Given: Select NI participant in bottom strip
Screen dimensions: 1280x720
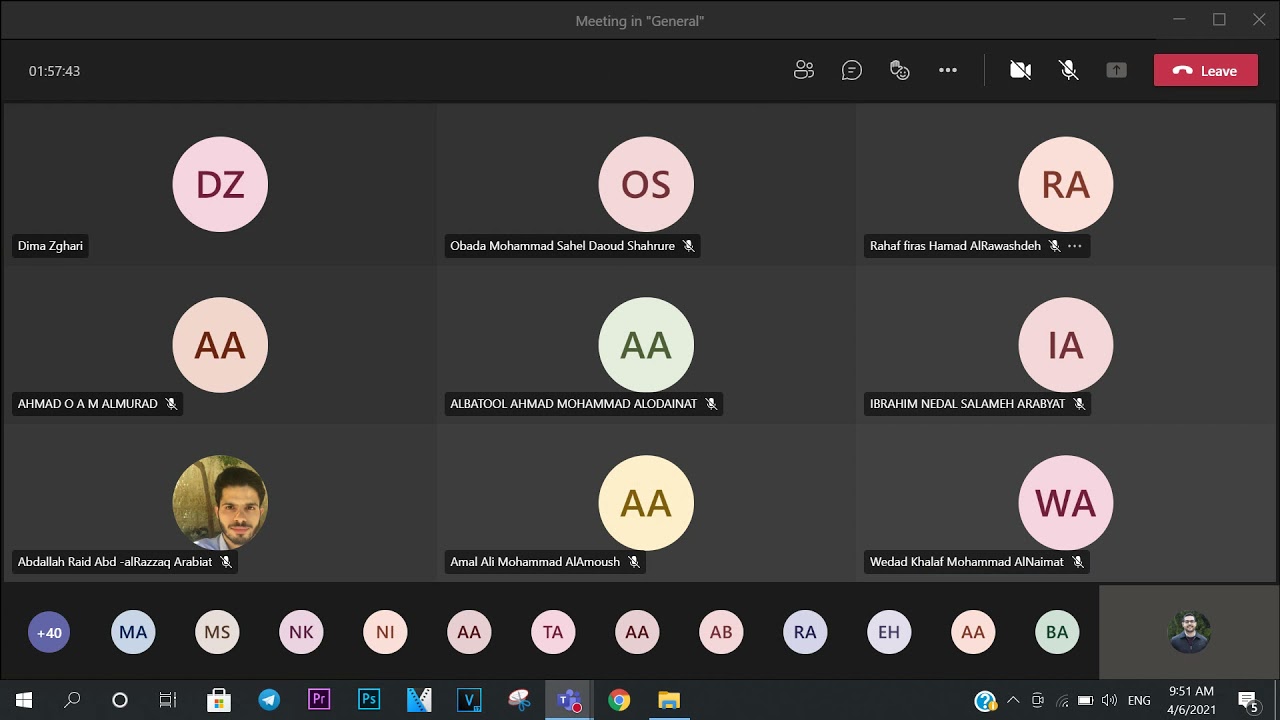Looking at the screenshot, I should [385, 632].
